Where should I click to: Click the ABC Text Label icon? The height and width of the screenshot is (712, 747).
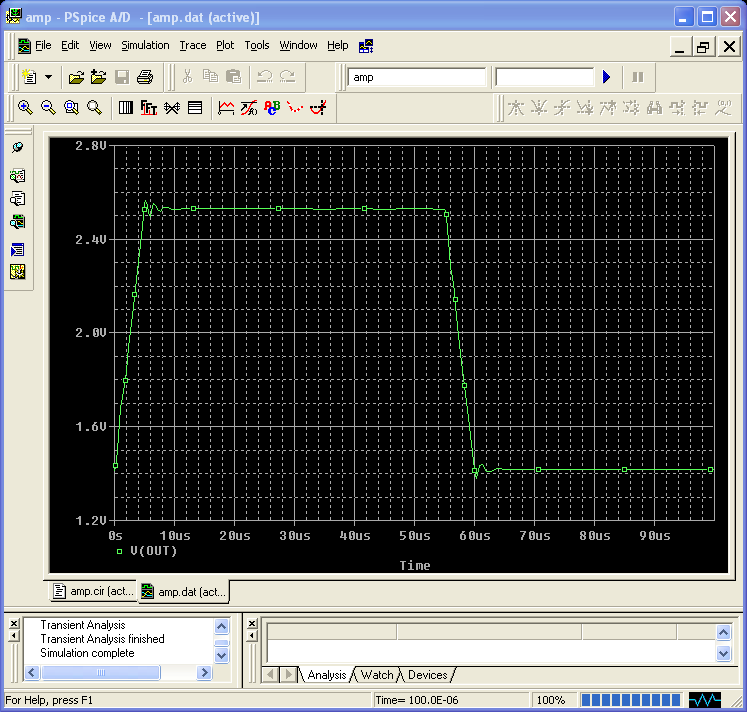click(272, 108)
